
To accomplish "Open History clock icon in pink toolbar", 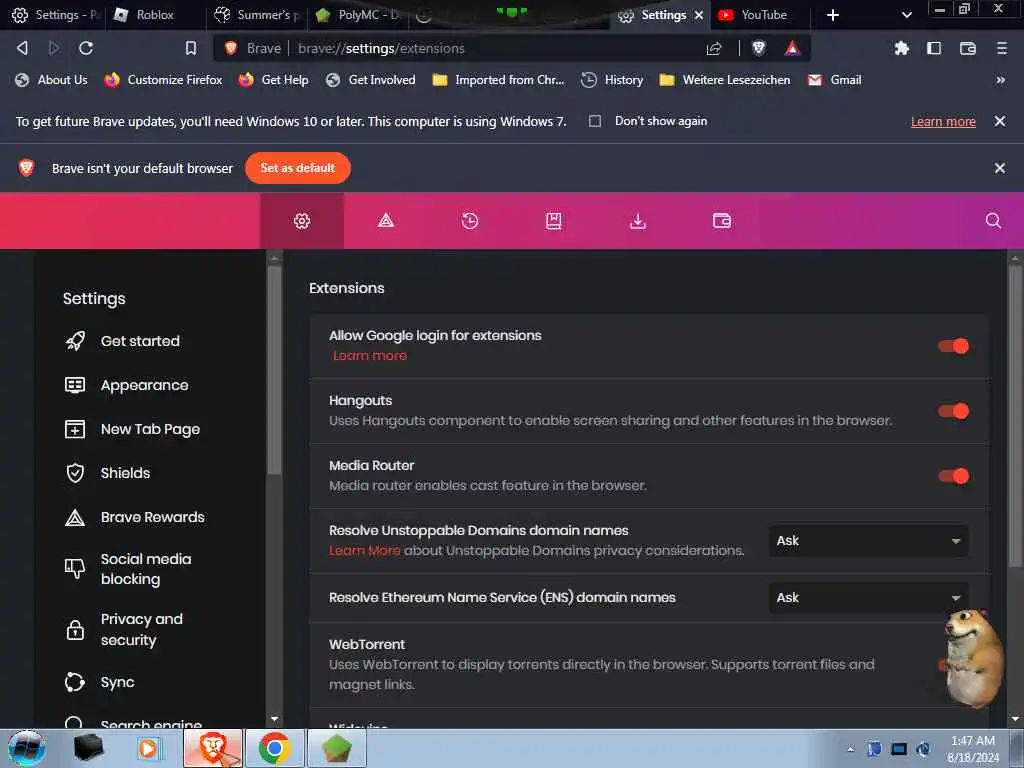I will [470, 221].
